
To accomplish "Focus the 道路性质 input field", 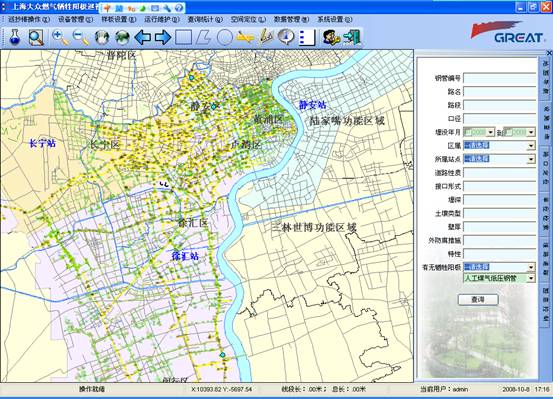I will click(x=500, y=173).
